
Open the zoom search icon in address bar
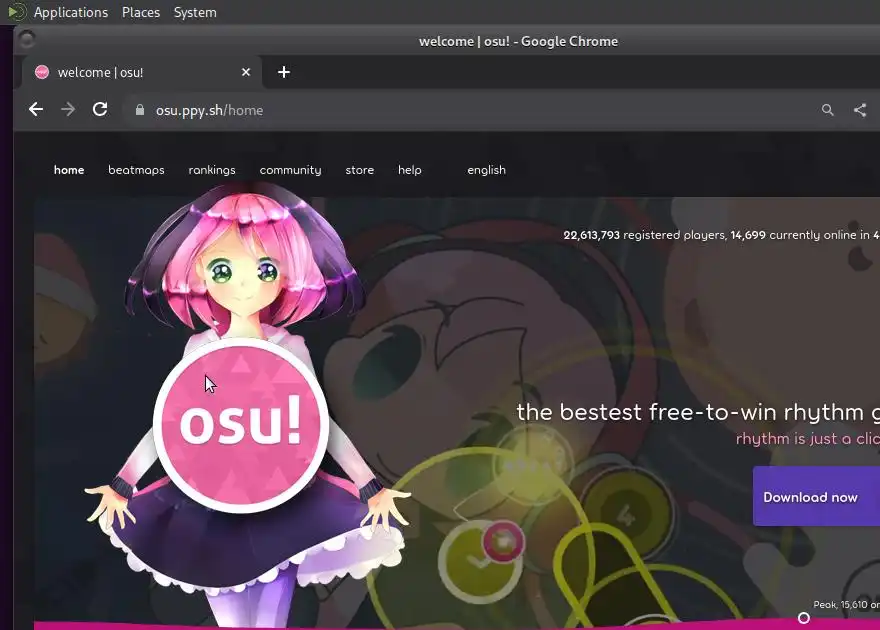[x=827, y=110]
